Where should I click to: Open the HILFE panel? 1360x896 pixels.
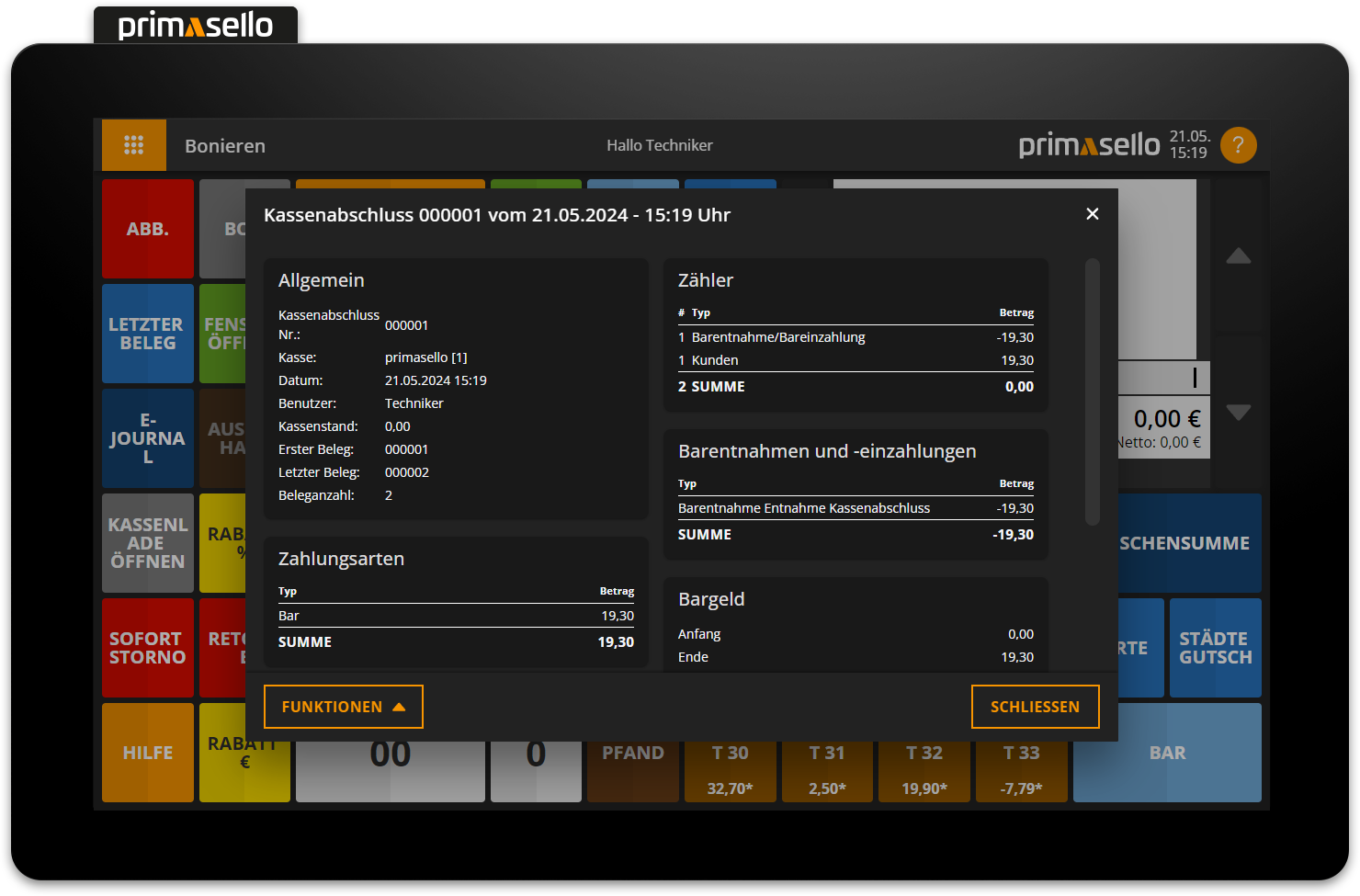tap(148, 753)
